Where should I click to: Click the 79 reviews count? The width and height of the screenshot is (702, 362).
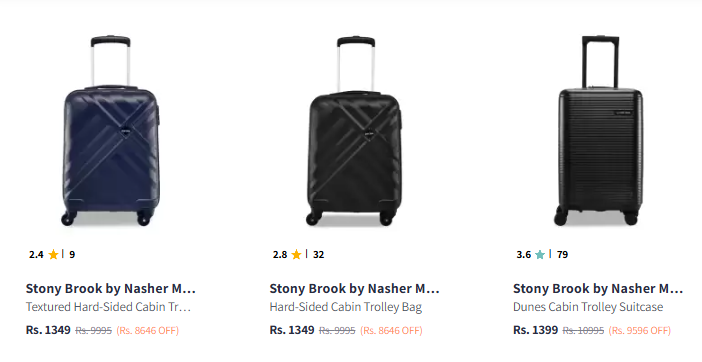tap(562, 255)
